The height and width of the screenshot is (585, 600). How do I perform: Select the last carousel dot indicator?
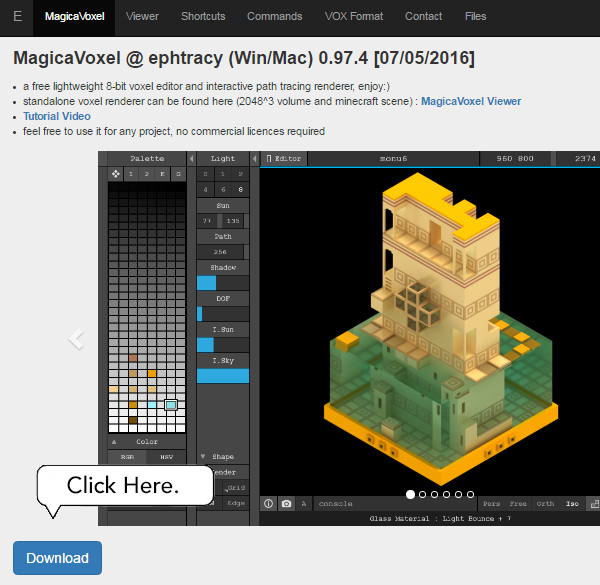(471, 494)
